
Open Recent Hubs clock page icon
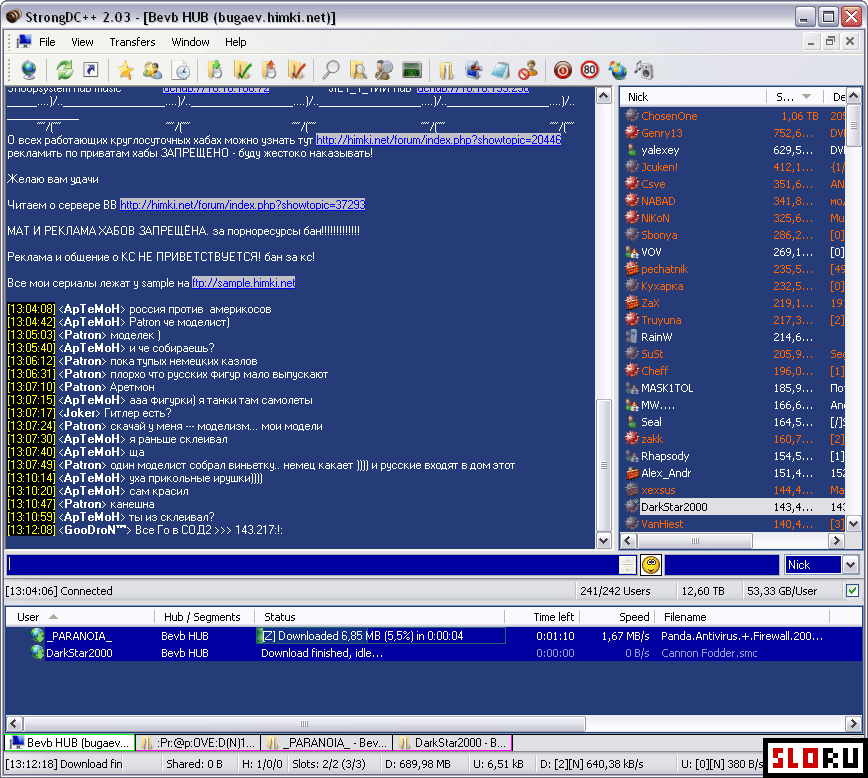point(181,70)
